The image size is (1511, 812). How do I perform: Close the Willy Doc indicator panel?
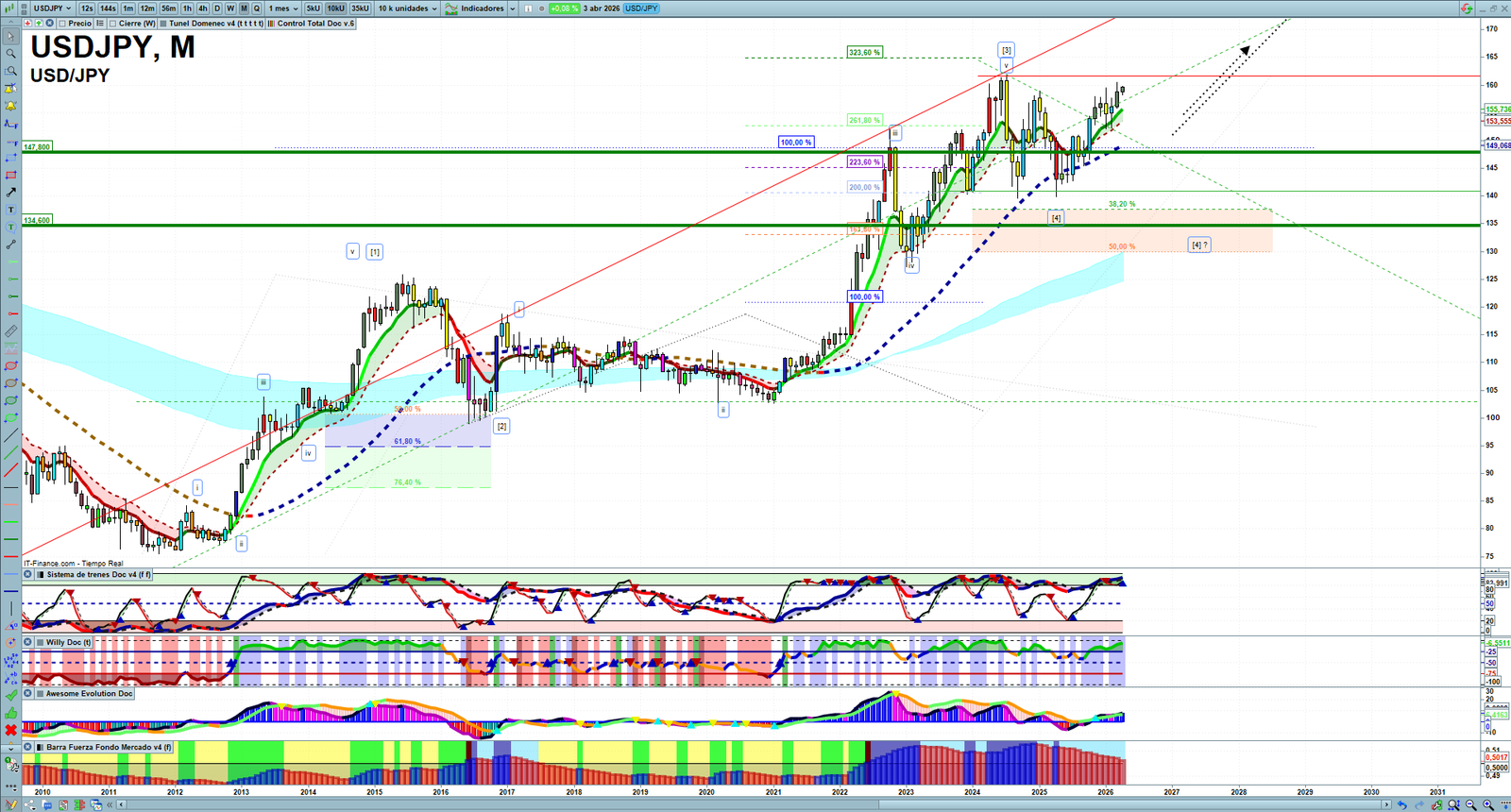click(28, 642)
